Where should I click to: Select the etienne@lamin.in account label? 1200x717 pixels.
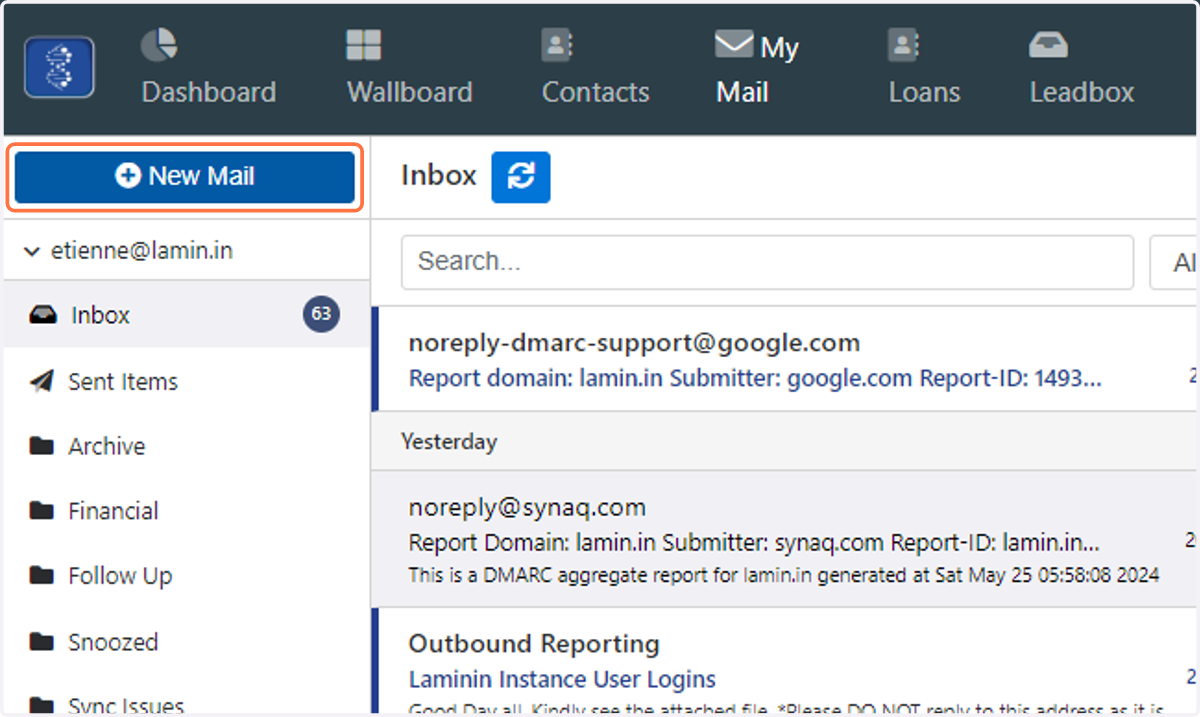pyautogui.click(x=142, y=251)
